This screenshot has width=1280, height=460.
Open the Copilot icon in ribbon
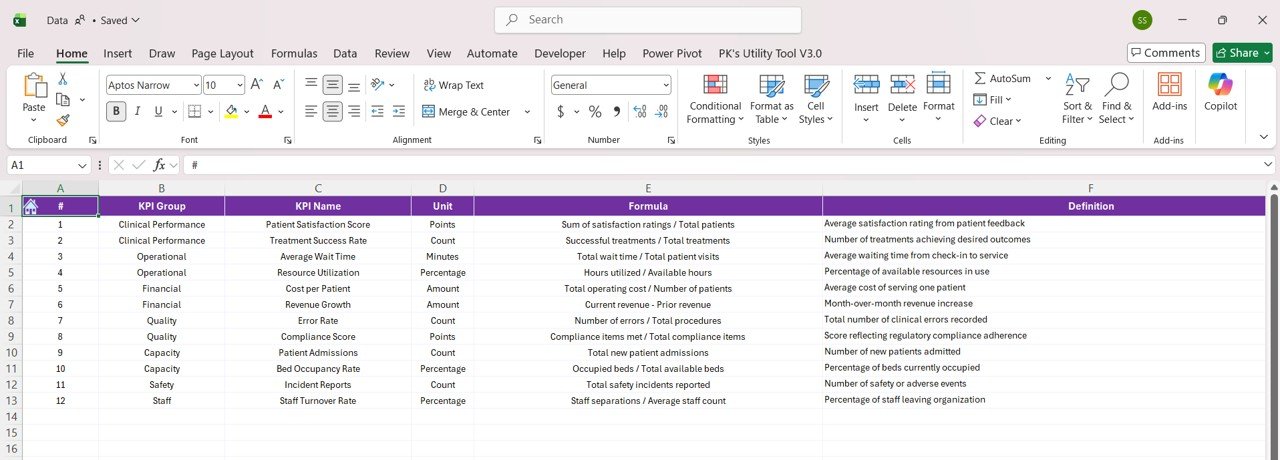[1220, 86]
